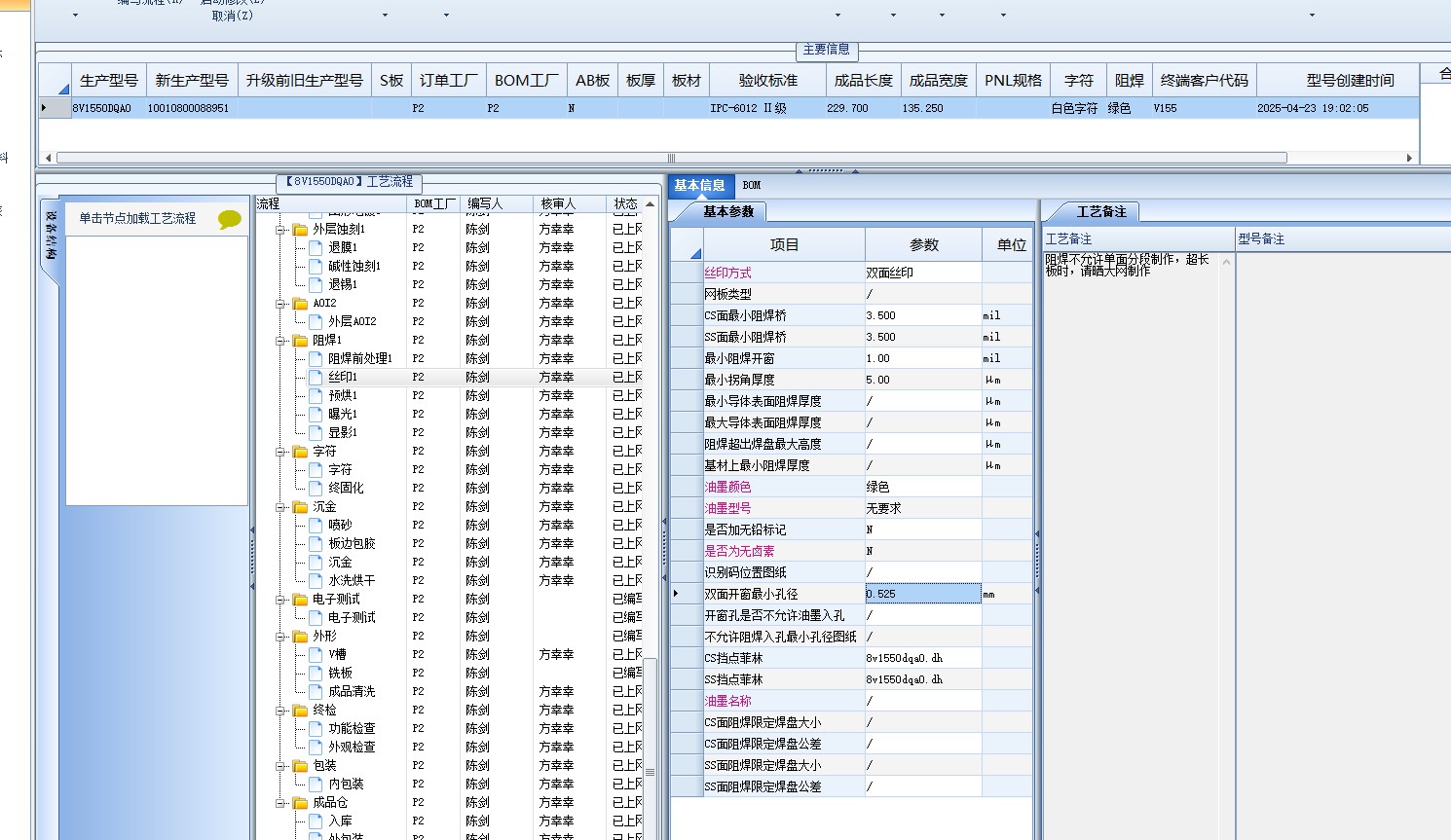Click the 终端客户代码 column header
Screen dimensions: 1451x840
1205,81
